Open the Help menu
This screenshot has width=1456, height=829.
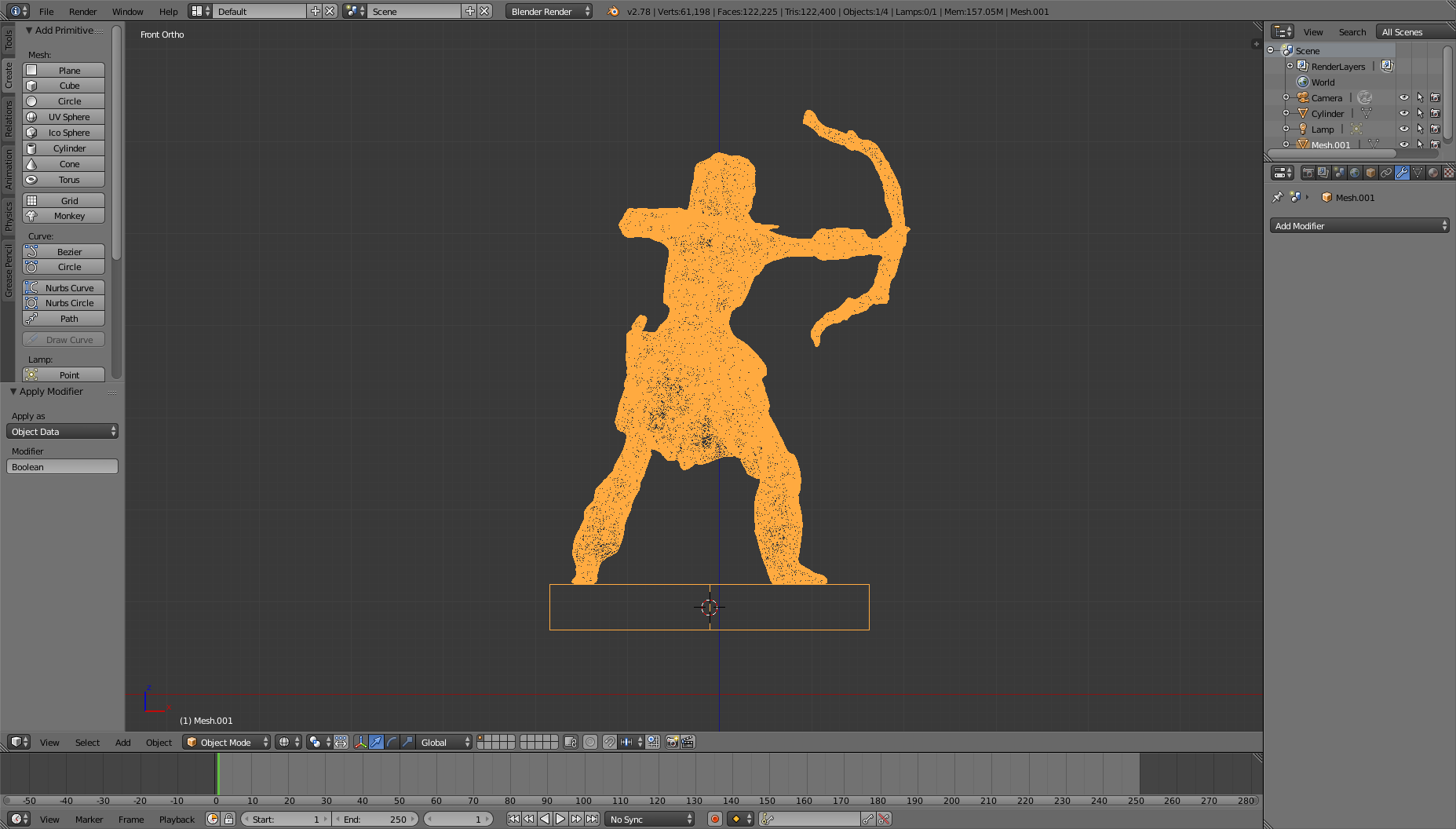coord(168,12)
